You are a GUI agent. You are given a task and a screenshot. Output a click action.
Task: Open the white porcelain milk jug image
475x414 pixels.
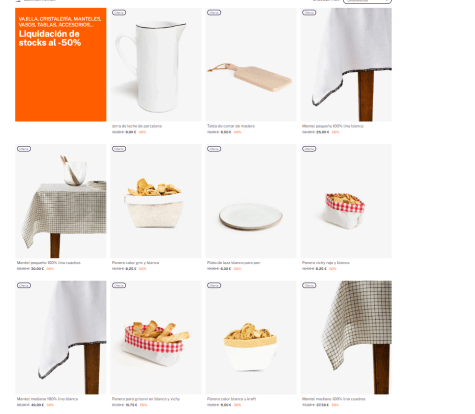(x=156, y=65)
